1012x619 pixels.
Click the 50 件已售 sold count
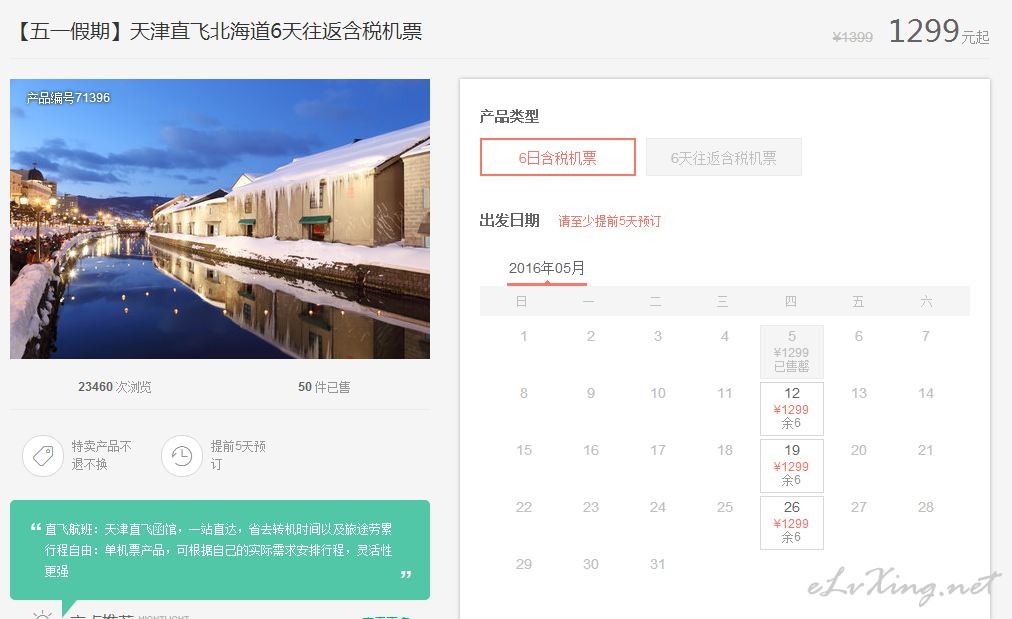(x=324, y=387)
